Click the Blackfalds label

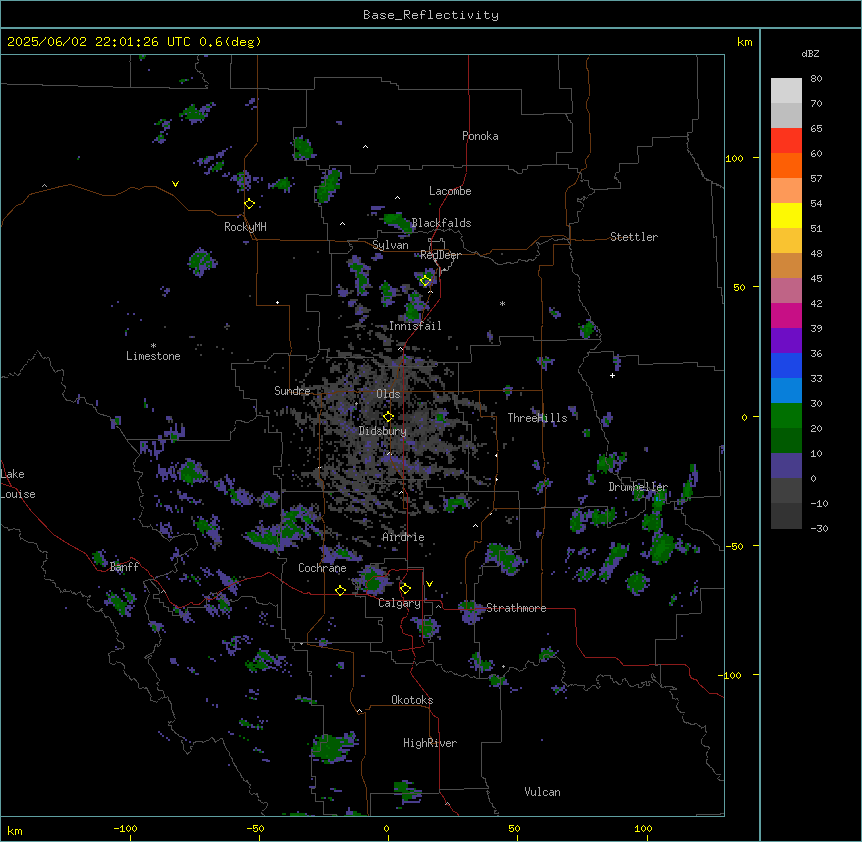pos(441,223)
